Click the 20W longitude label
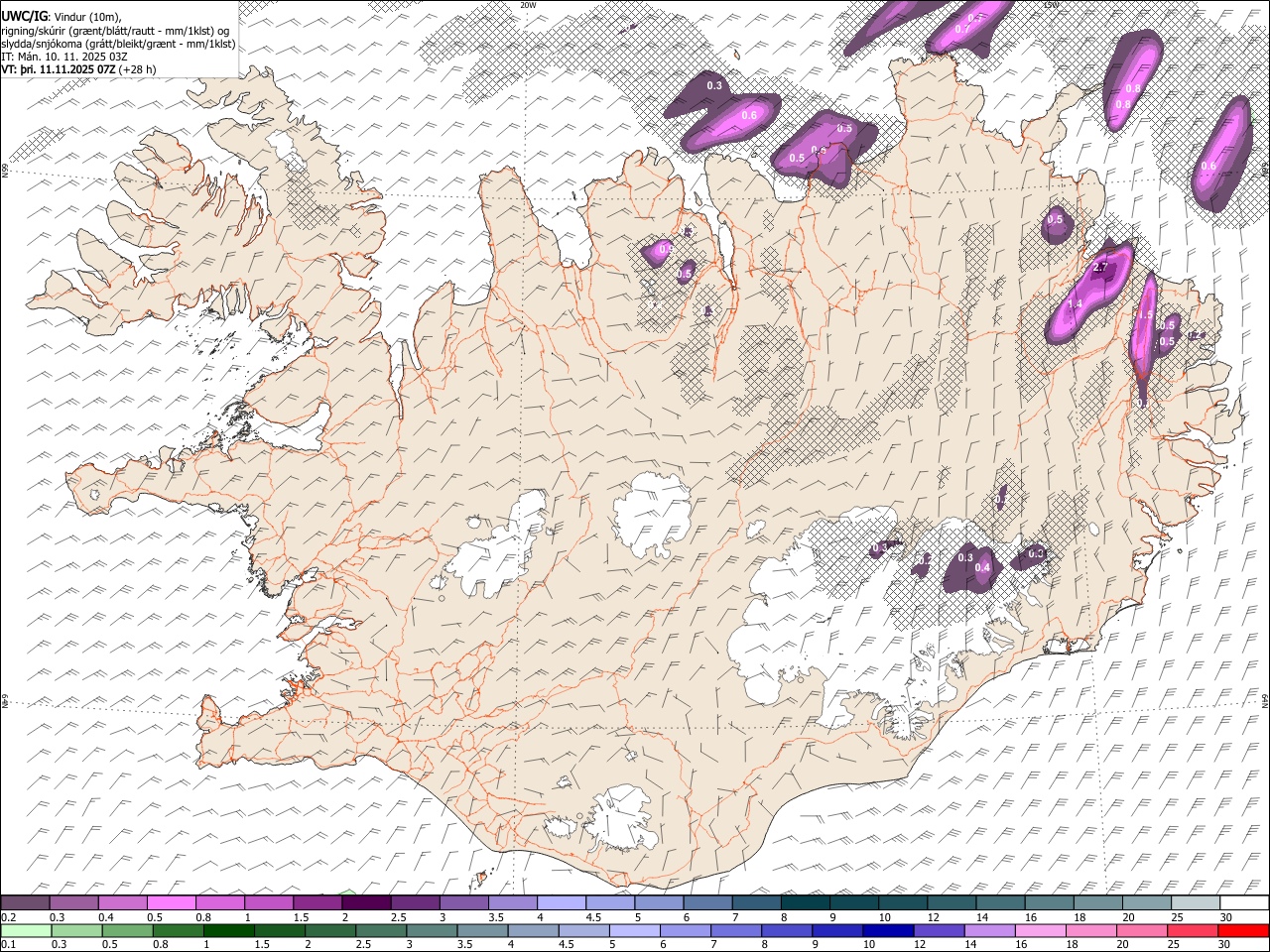This screenshot has width=1270, height=952. coord(528,5)
